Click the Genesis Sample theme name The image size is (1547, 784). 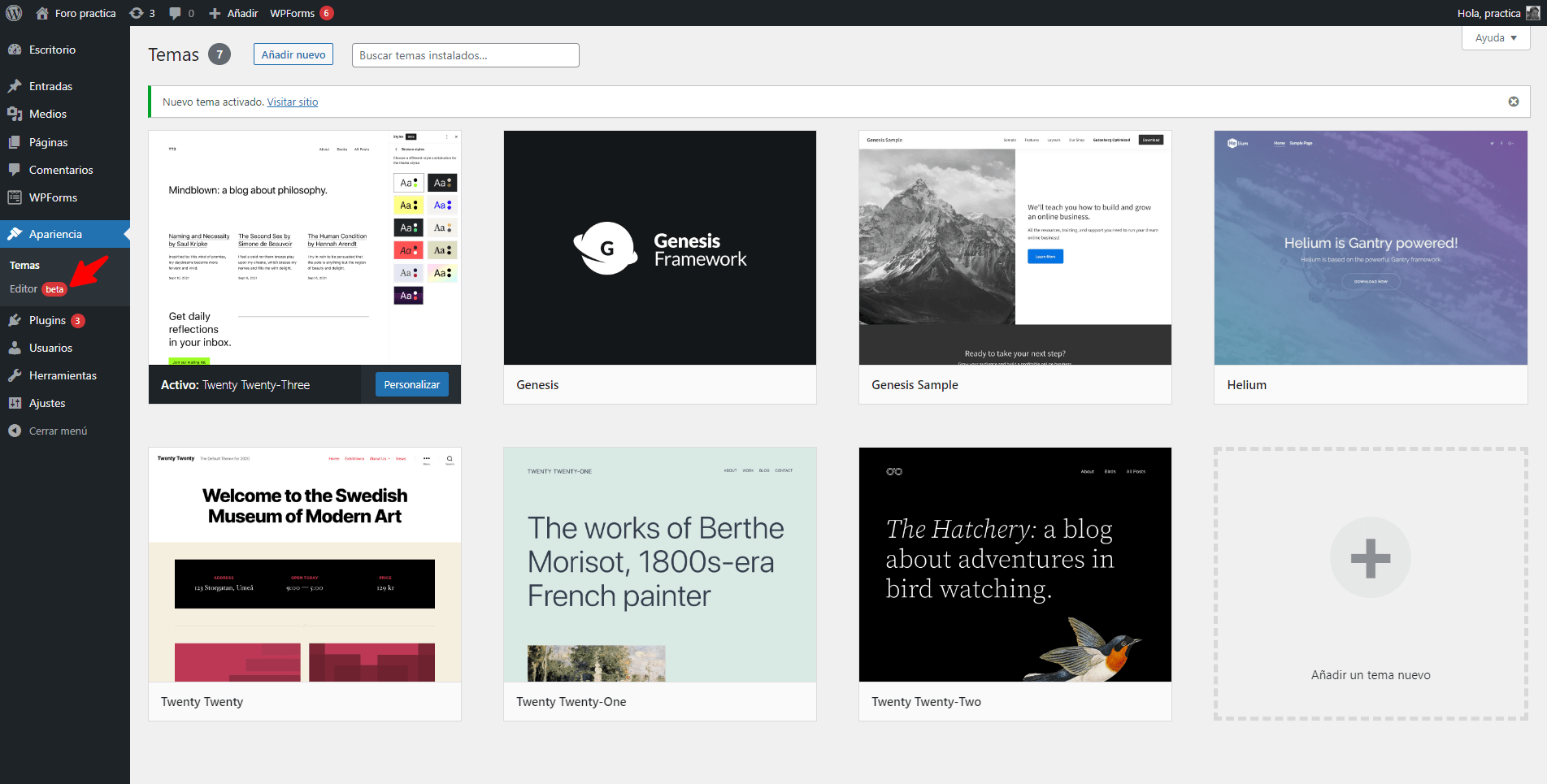pos(915,385)
